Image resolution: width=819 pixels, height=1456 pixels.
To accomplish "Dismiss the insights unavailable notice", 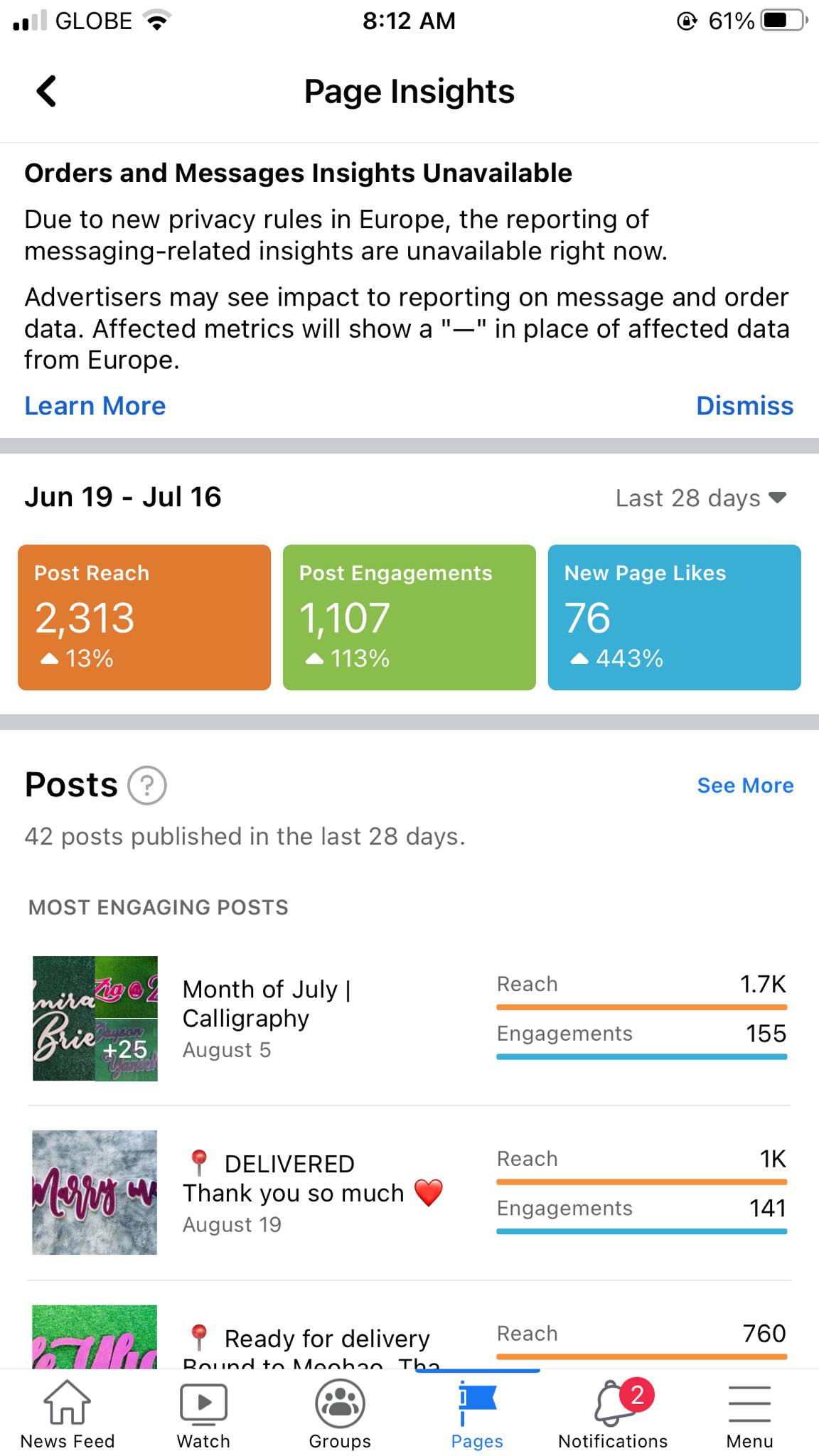I will 744,406.
